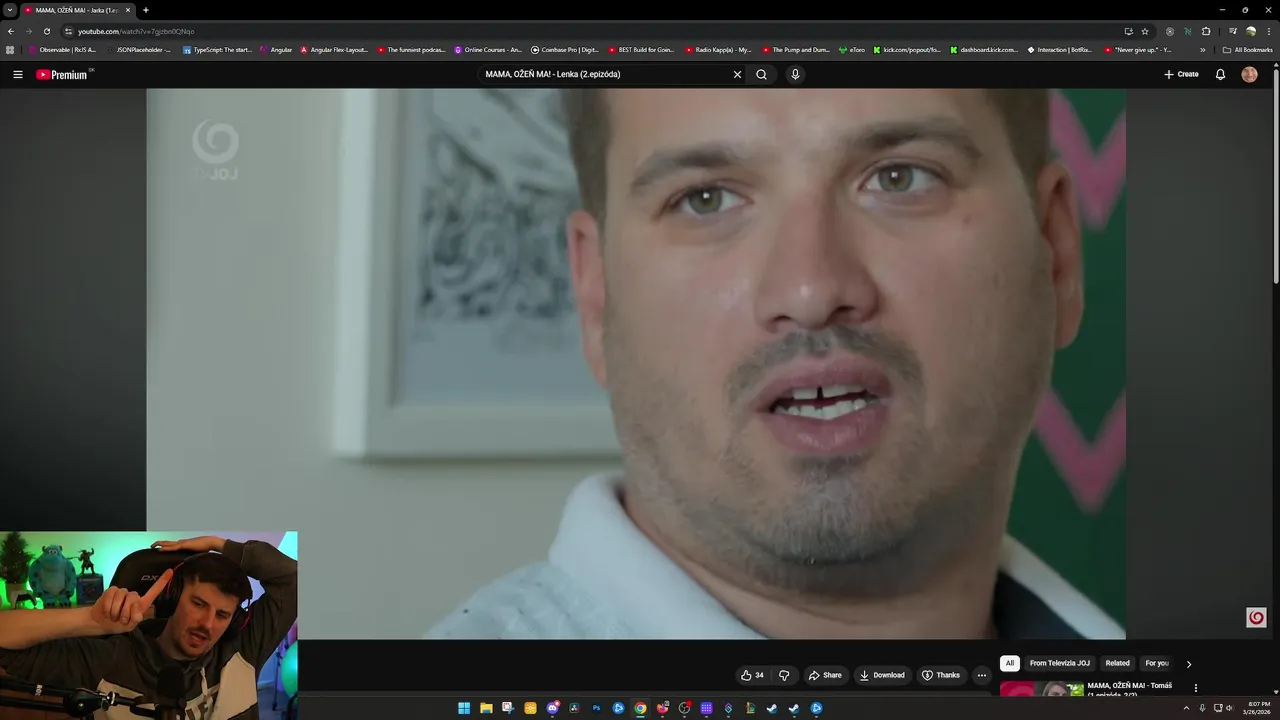Show hidden system tray icons

coord(1186,708)
